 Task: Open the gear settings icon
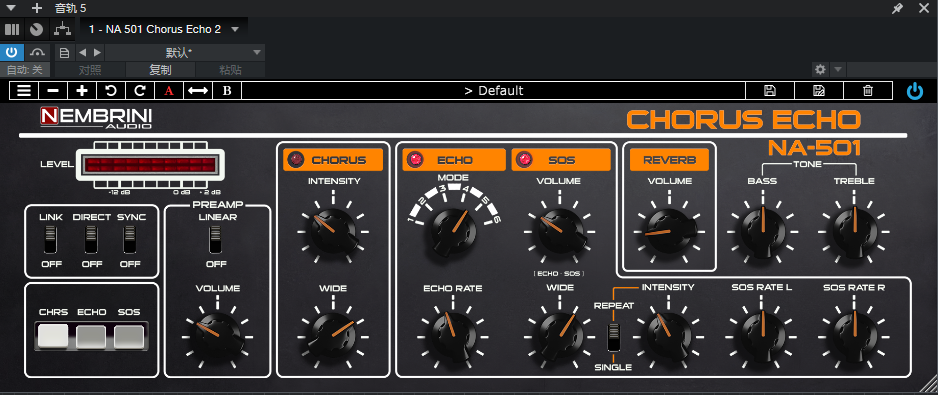(x=820, y=70)
